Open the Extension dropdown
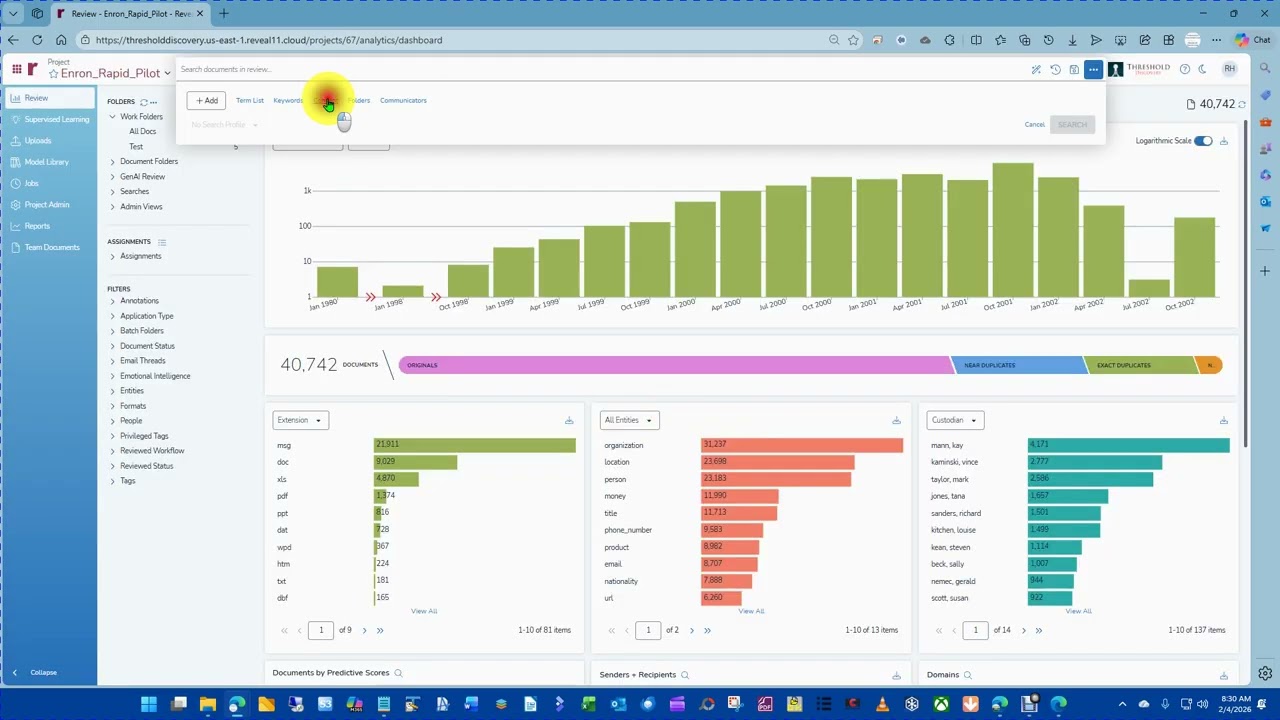The image size is (1280, 720). [300, 420]
